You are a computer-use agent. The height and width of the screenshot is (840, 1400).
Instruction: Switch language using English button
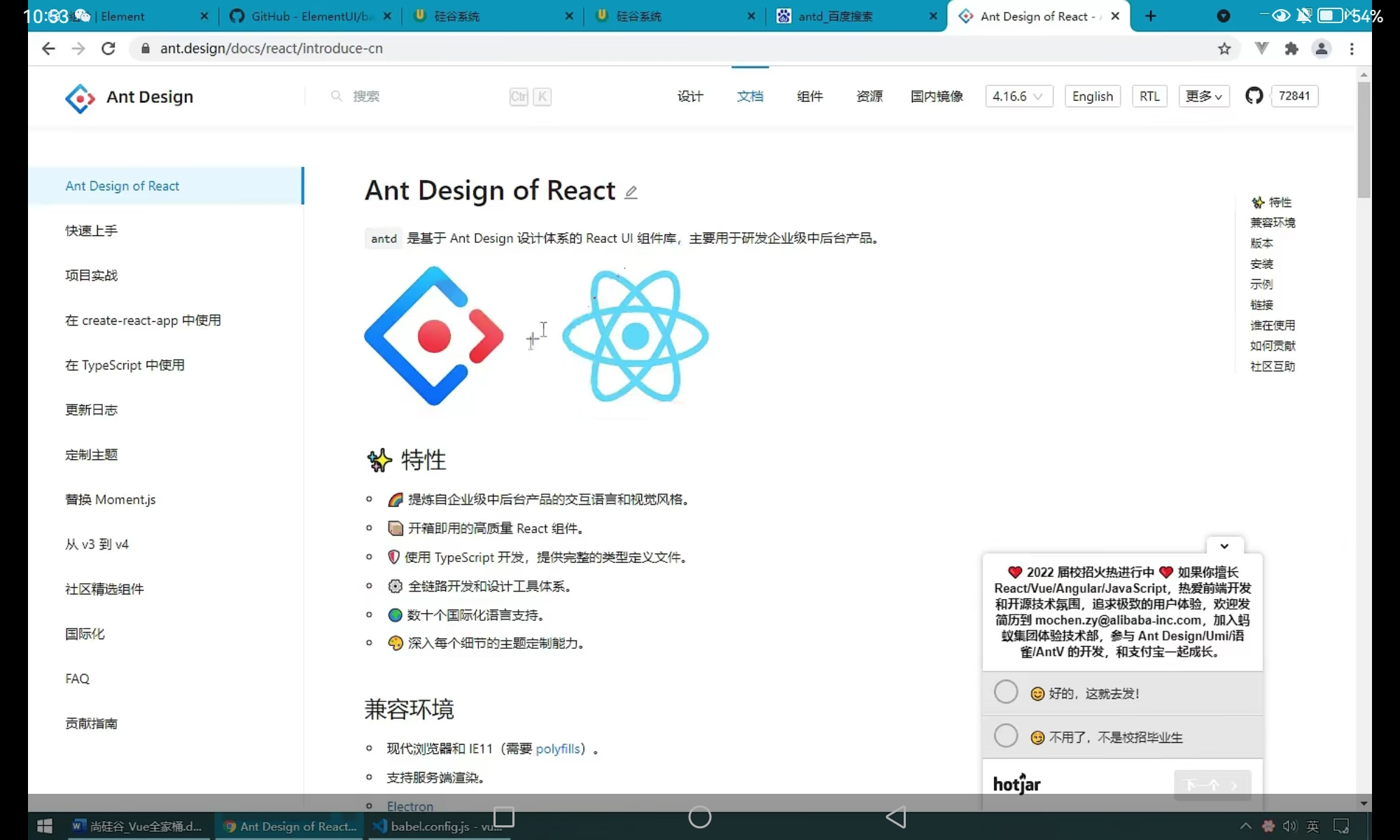click(1092, 97)
